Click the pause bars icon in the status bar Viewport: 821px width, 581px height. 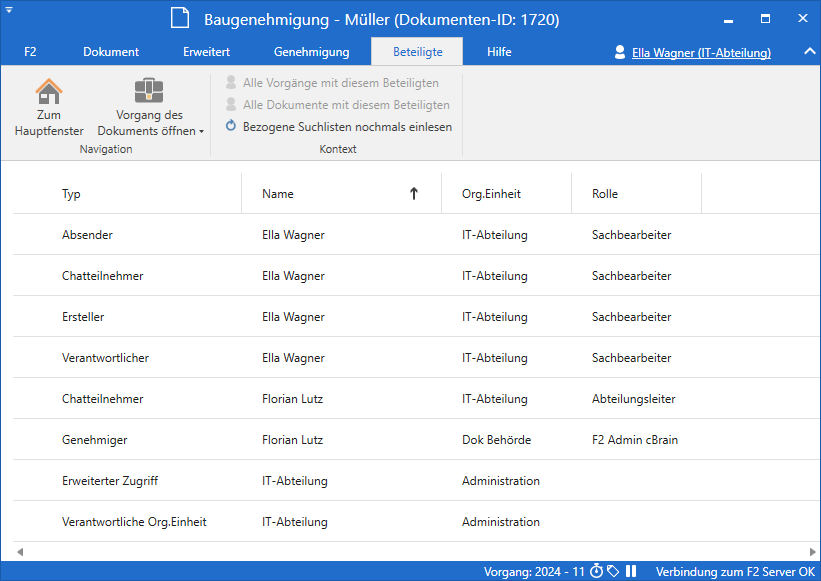click(631, 571)
